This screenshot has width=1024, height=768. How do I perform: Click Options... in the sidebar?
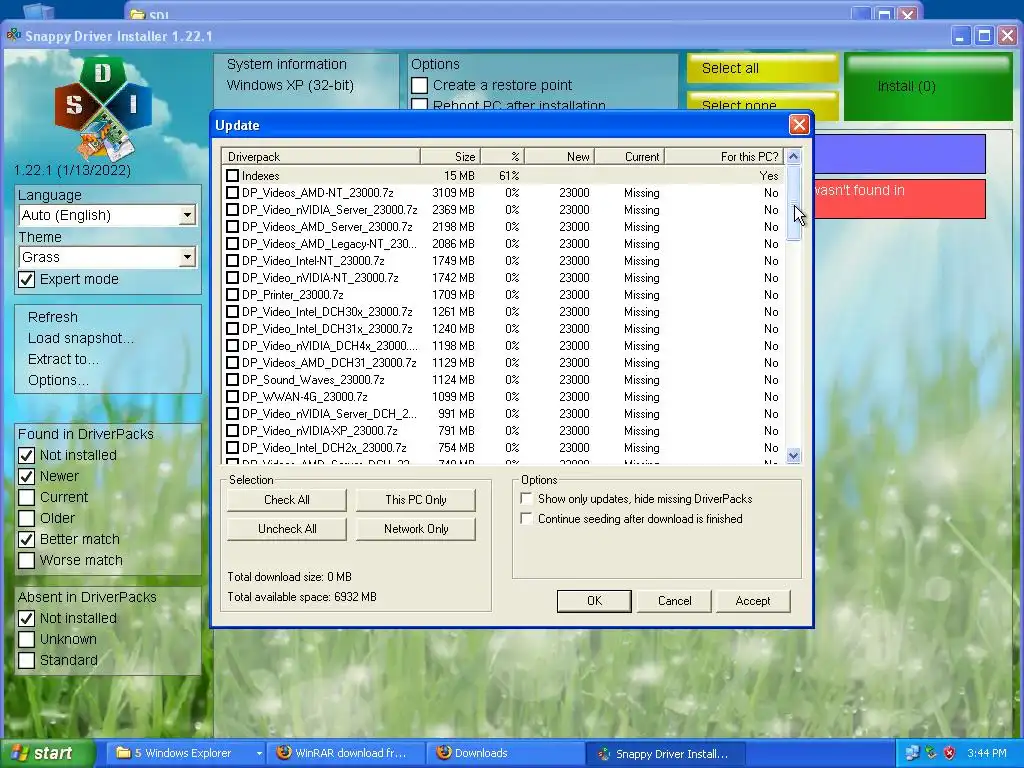[x=58, y=380]
